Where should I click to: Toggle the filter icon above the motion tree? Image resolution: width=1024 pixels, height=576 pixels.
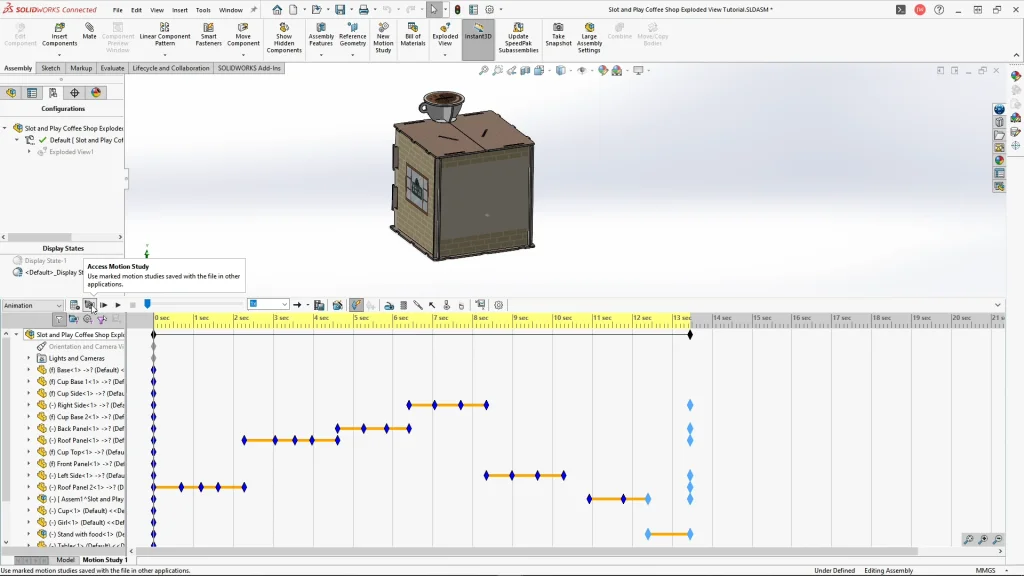[59, 319]
